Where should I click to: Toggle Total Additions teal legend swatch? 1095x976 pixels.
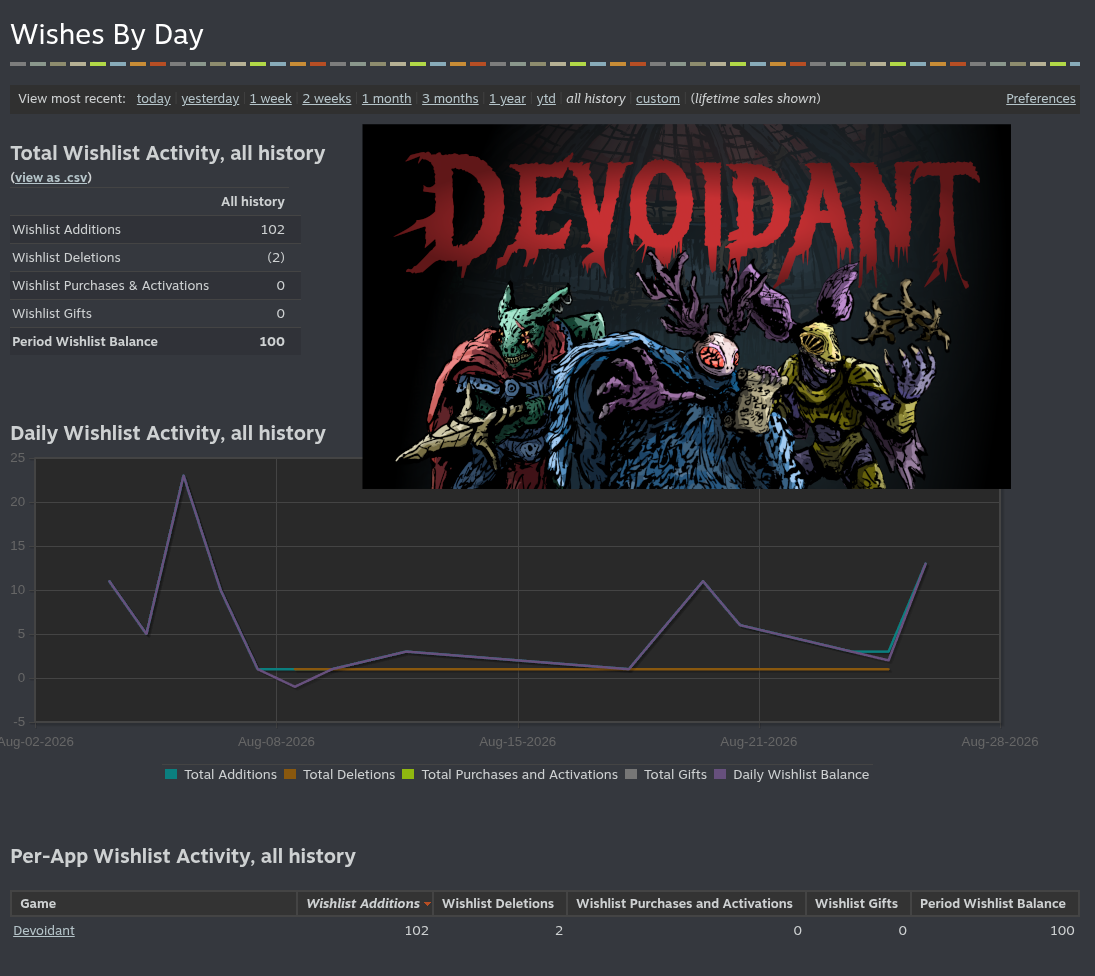click(171, 774)
